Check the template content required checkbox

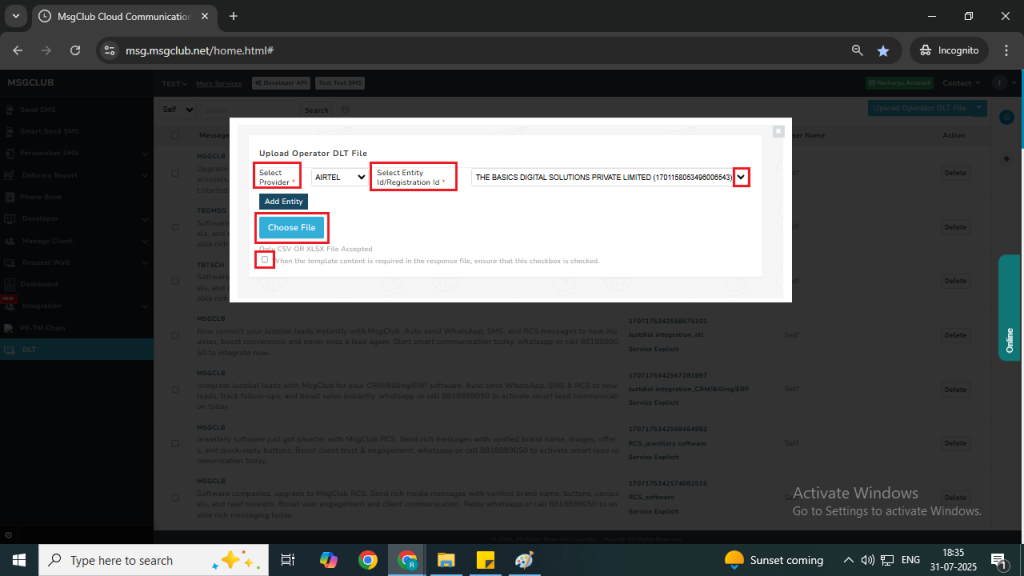click(x=264, y=260)
